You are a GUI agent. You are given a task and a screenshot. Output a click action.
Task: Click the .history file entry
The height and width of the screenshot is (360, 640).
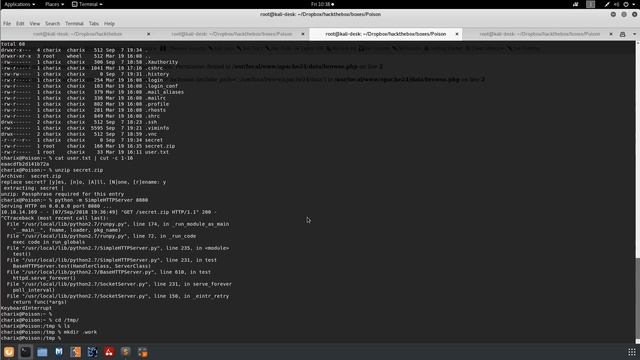[x=157, y=74]
